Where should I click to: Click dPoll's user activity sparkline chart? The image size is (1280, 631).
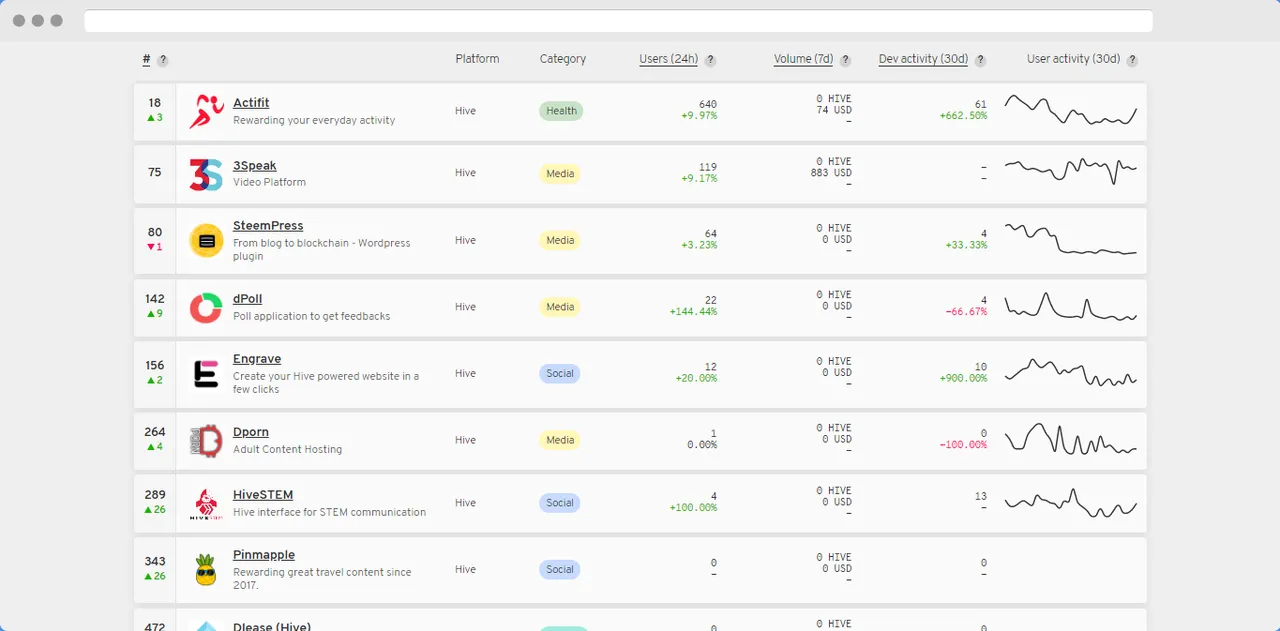1071,307
